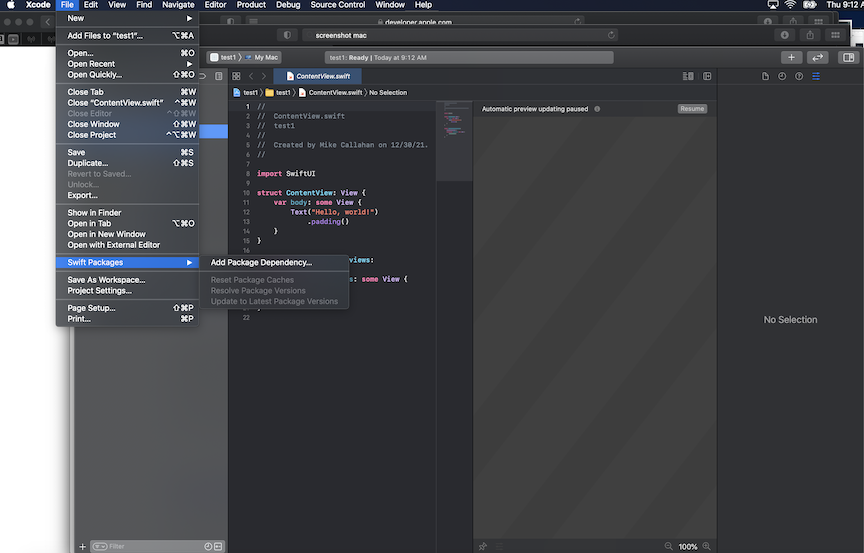Screen dimensions: 864x553
Task: Click the add editor on right icon
Action: click(x=707, y=76)
